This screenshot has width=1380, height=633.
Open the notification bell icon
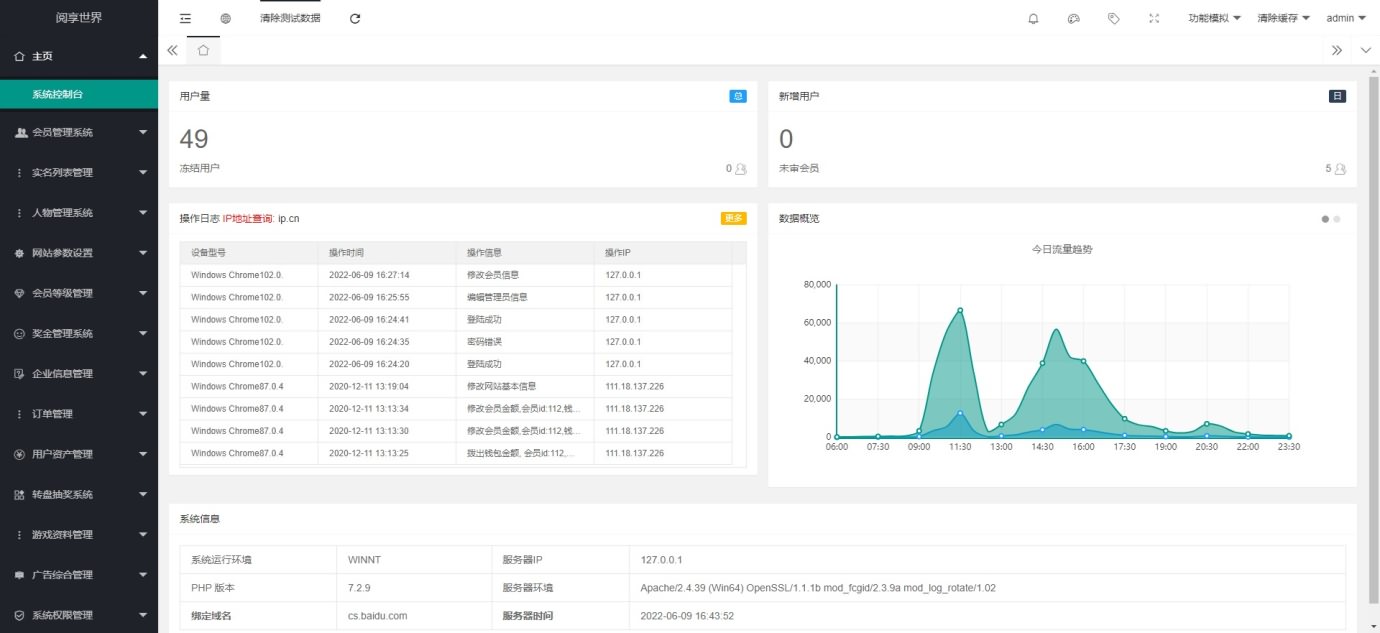tap(1033, 18)
